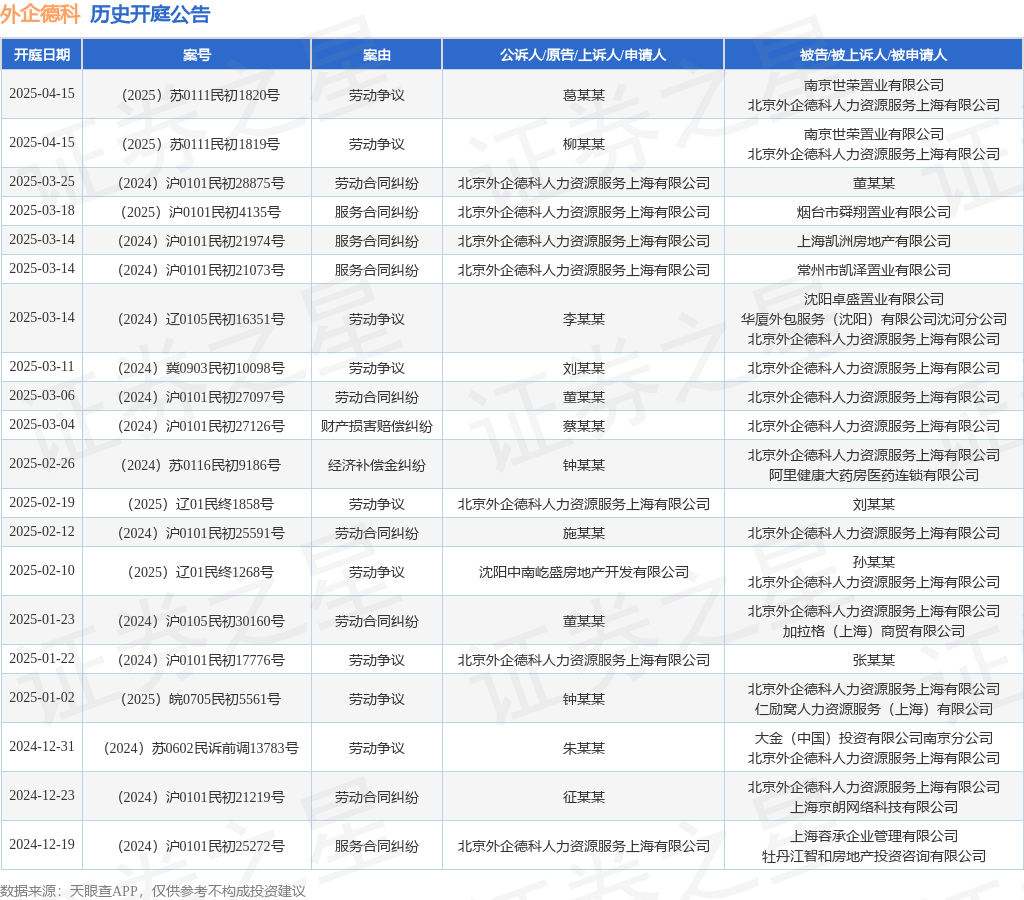The height and width of the screenshot is (900, 1024).
Task: Click plaintiff name 施某某
Action: (x=583, y=534)
